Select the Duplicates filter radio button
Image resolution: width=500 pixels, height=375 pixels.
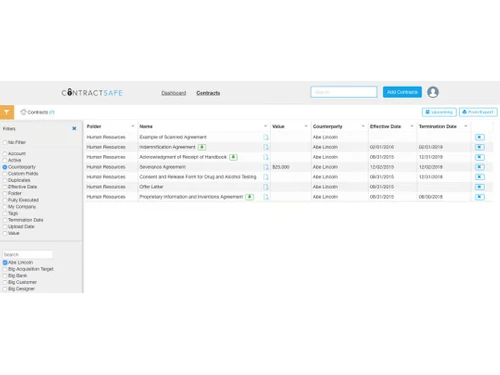(5, 180)
